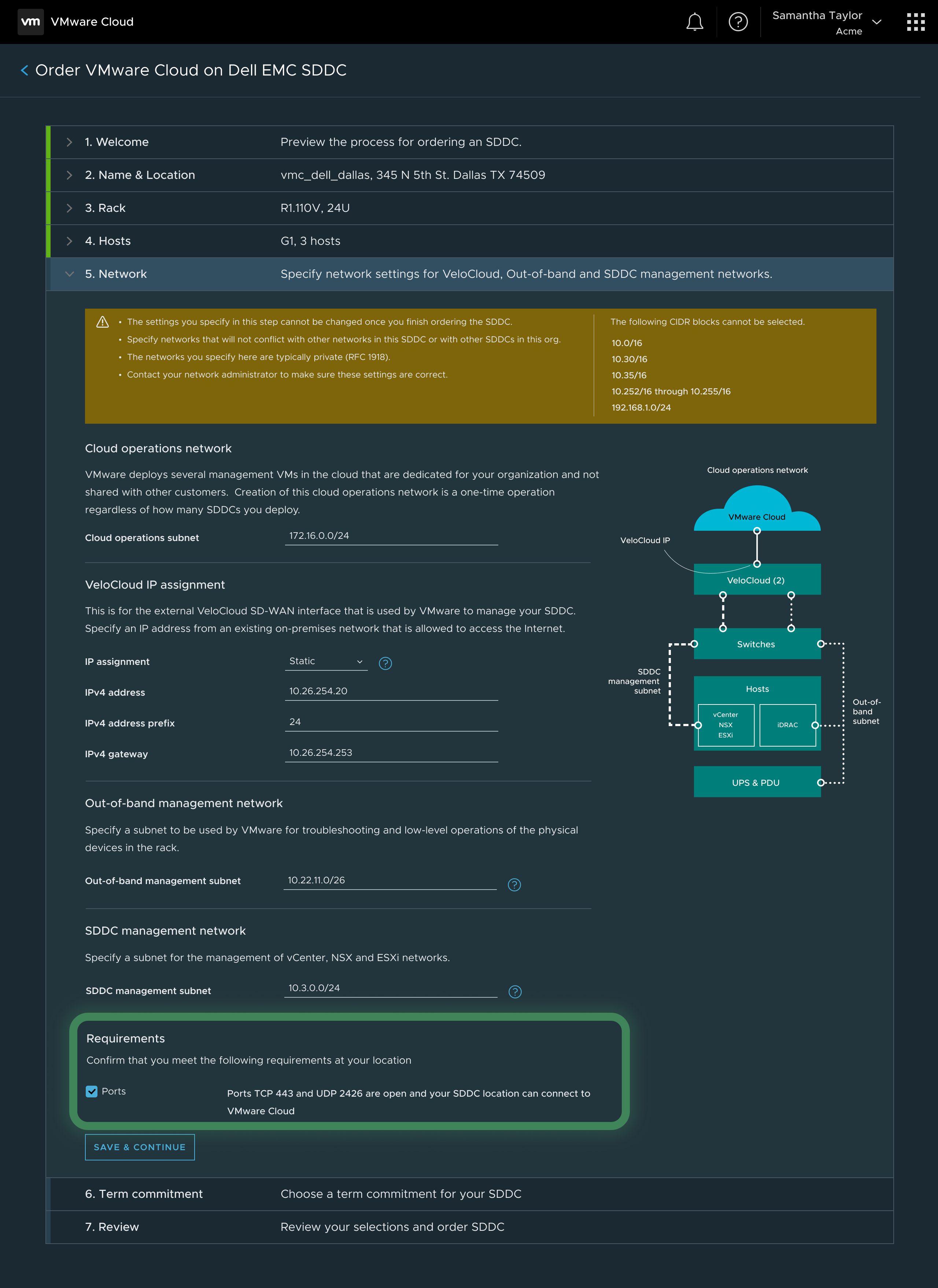Open the Samantha Taylor account menu
The width and height of the screenshot is (938, 1288).
click(826, 22)
